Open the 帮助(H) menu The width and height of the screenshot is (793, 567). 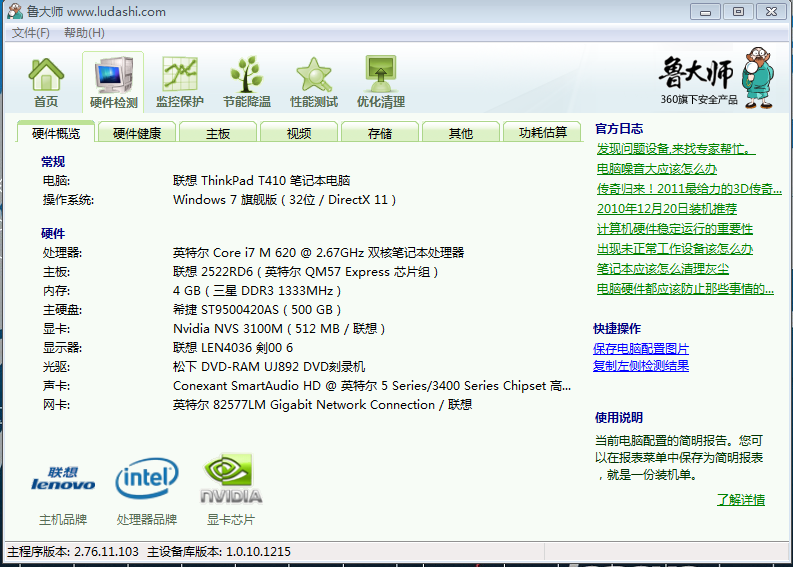(x=84, y=33)
